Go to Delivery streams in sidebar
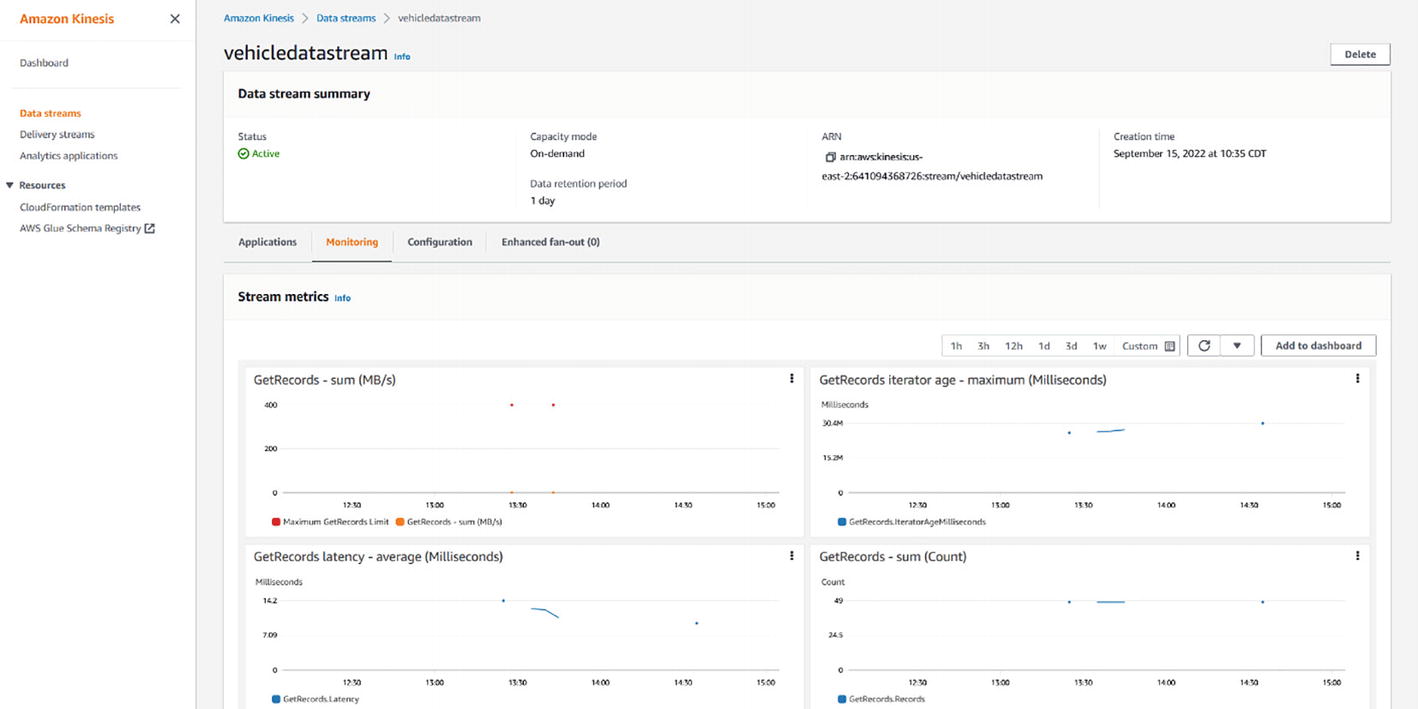Image resolution: width=1418 pixels, height=709 pixels. click(x=57, y=134)
